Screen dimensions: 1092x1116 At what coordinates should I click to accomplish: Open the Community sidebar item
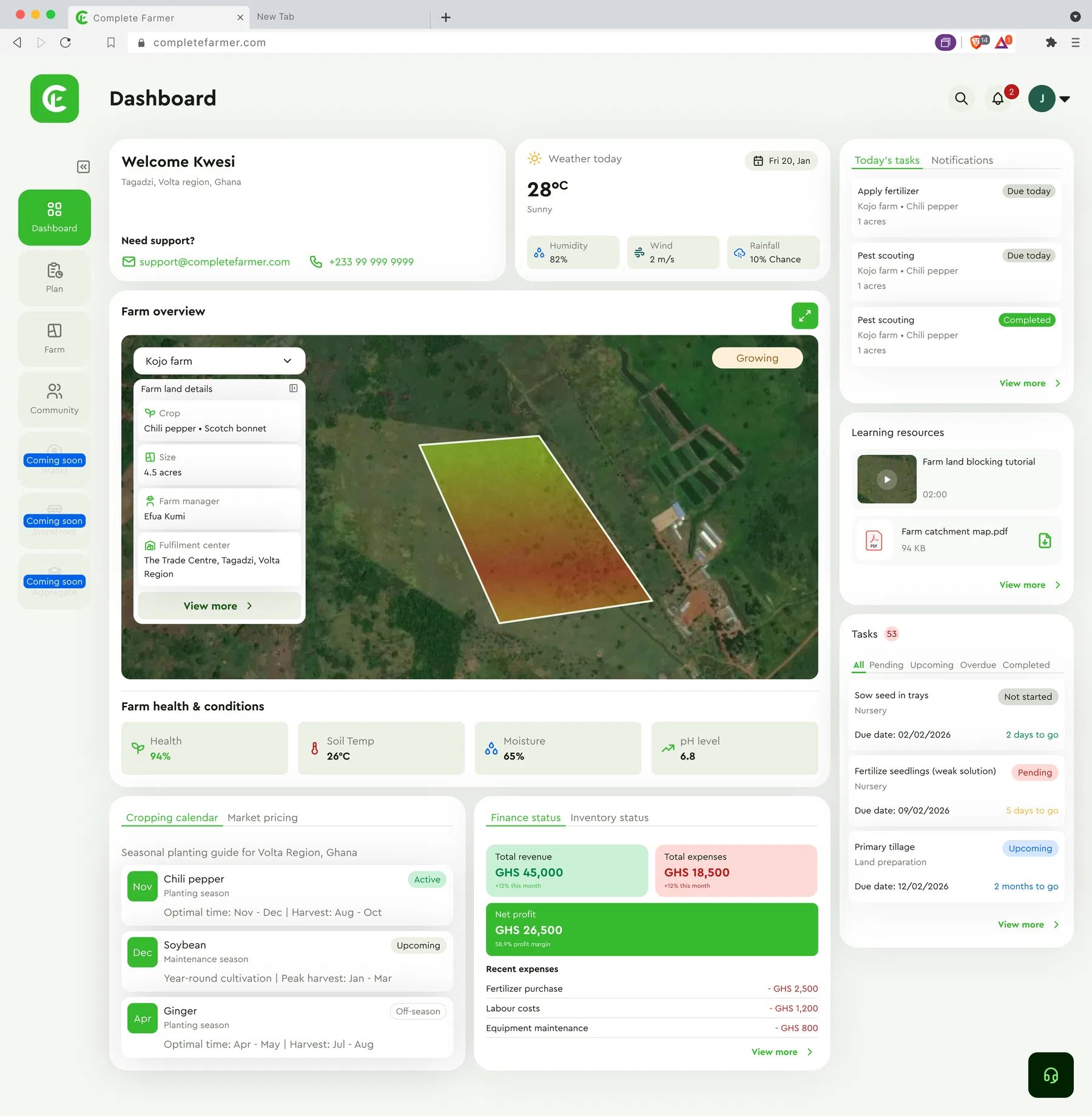click(55, 400)
